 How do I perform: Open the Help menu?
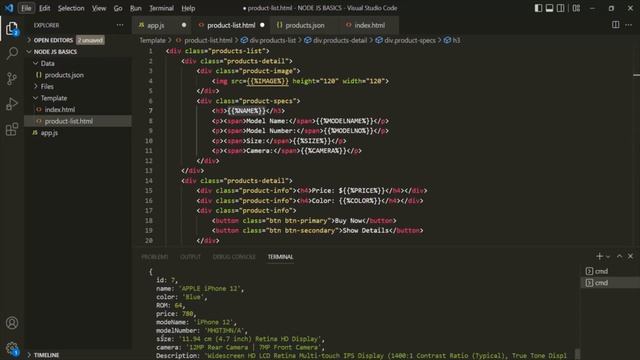click(188, 8)
